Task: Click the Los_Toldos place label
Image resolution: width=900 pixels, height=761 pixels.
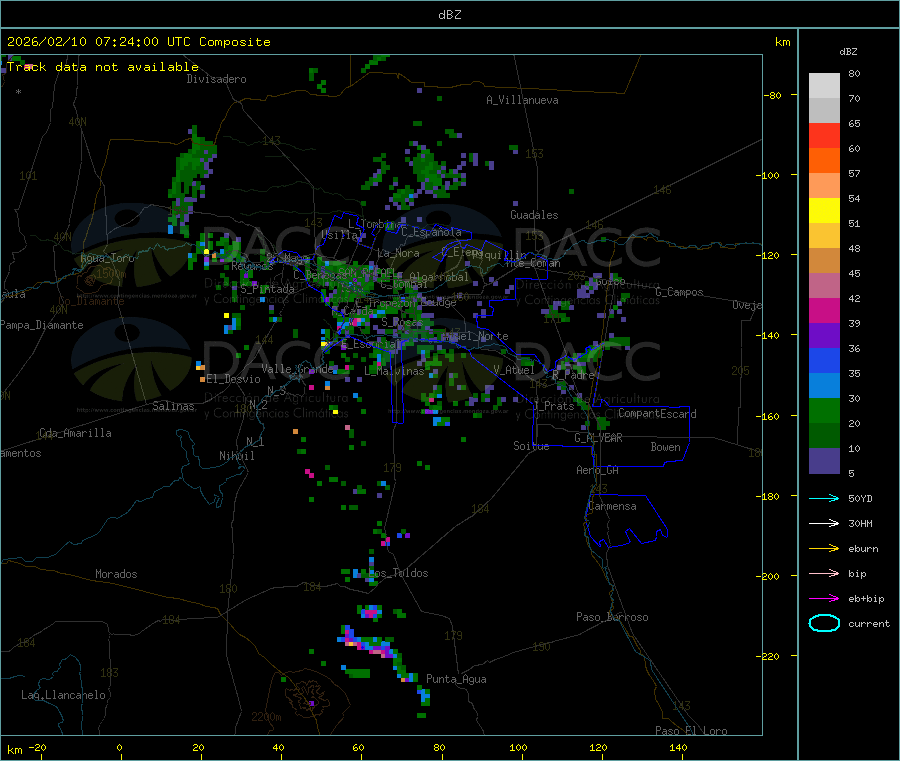Action: click(x=399, y=573)
